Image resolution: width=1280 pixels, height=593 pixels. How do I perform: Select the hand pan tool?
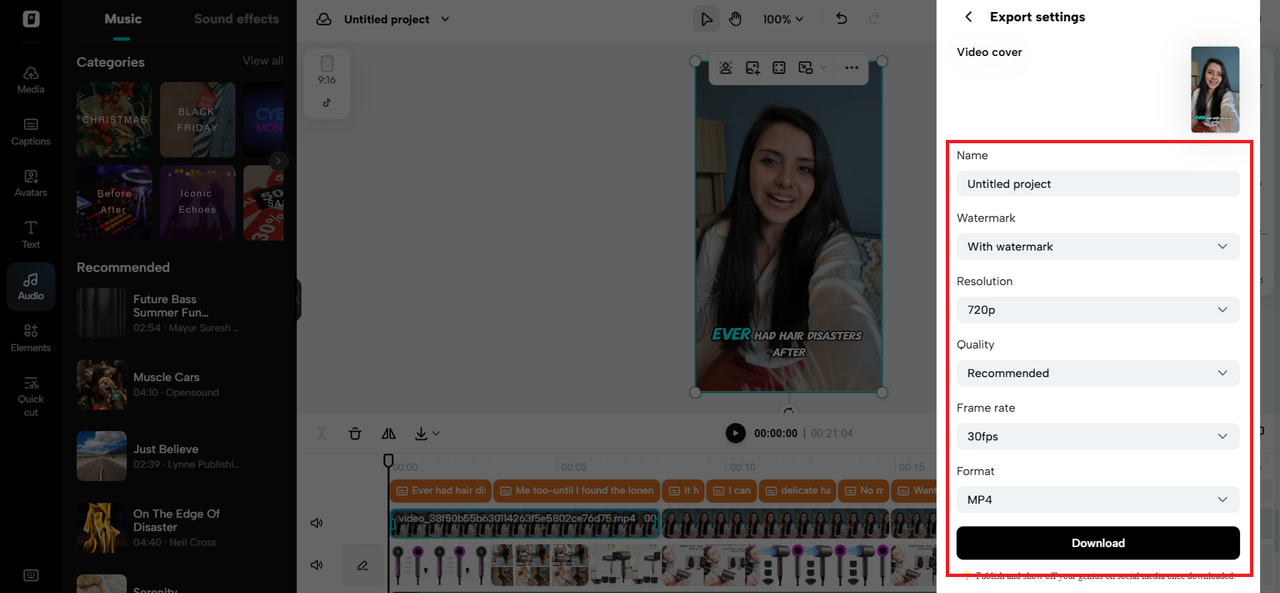click(735, 19)
